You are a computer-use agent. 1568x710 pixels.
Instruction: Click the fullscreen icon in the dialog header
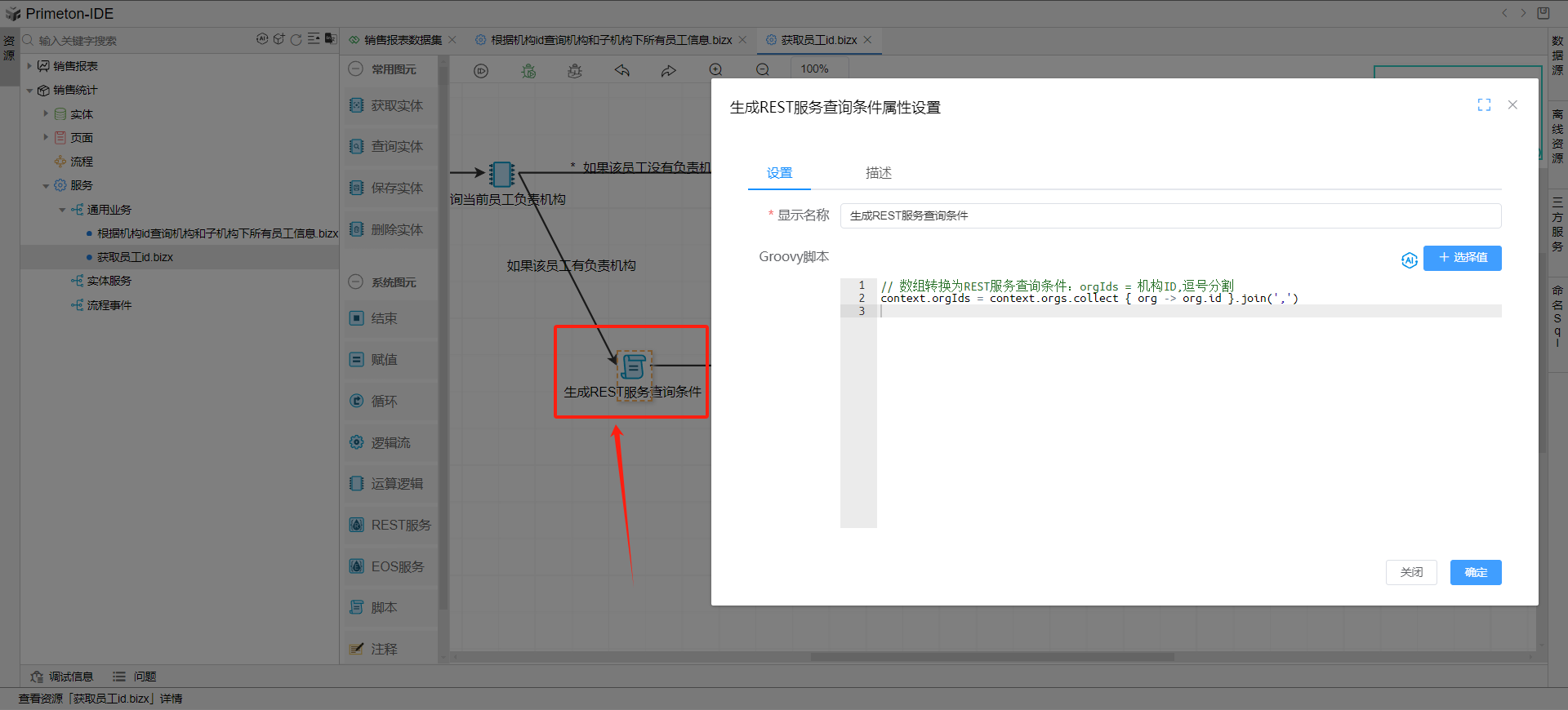[1484, 105]
